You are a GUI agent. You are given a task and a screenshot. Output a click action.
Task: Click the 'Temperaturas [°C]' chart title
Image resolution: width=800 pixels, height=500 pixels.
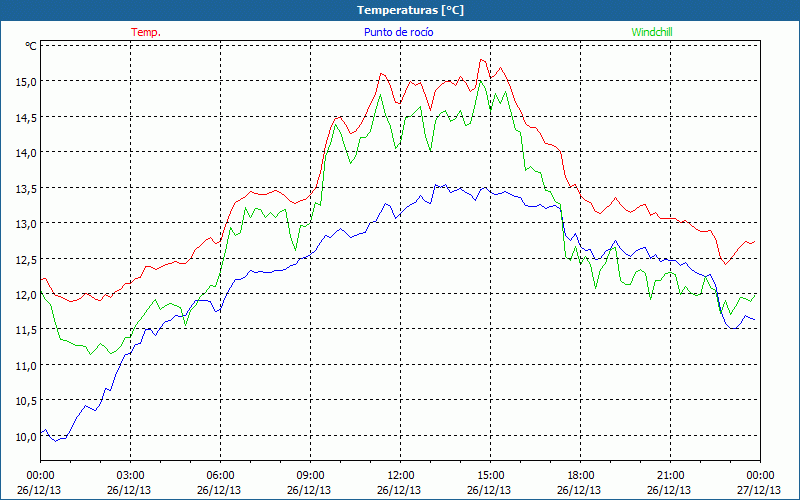[x=410, y=10]
